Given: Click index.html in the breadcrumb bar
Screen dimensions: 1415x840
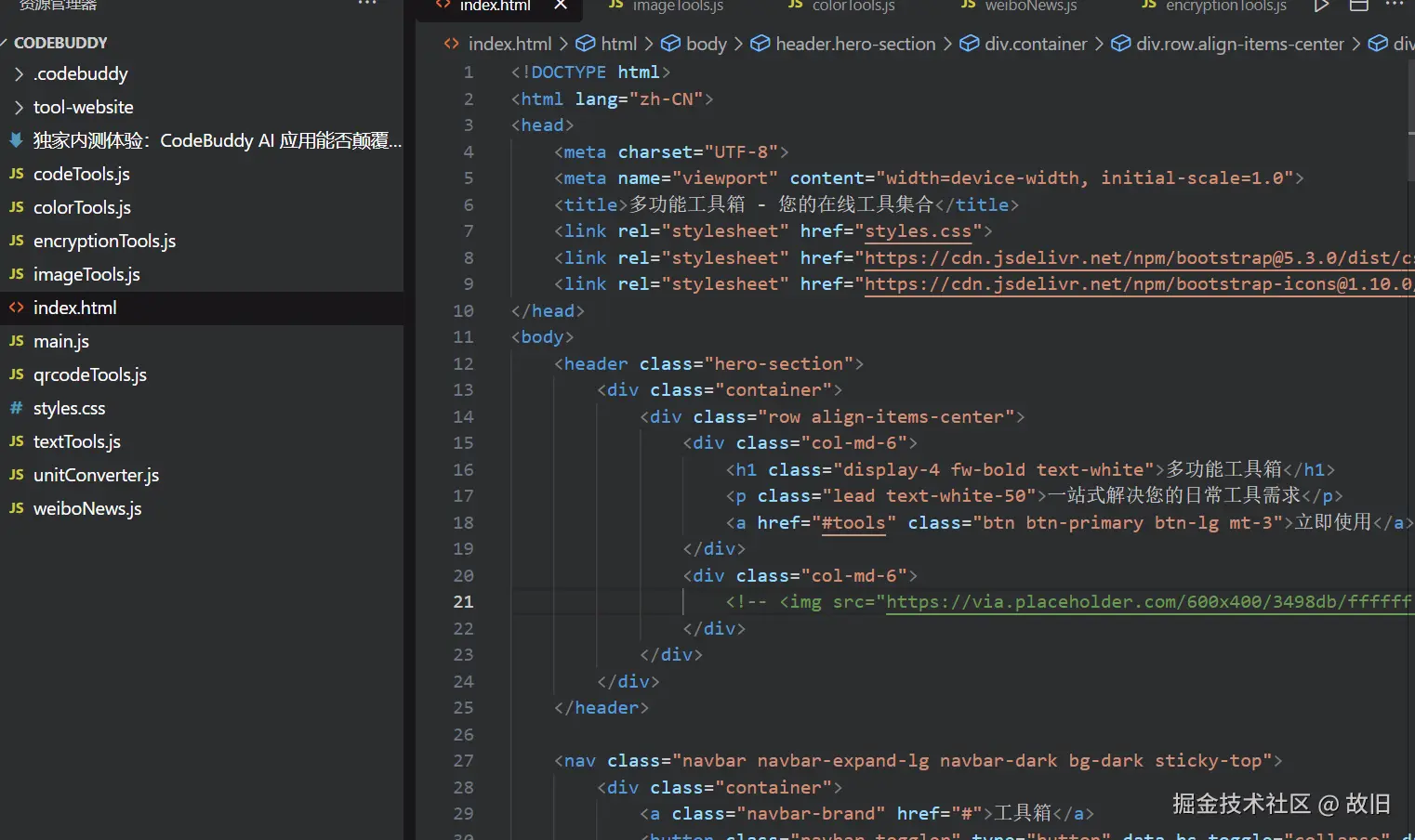Looking at the screenshot, I should (509, 44).
